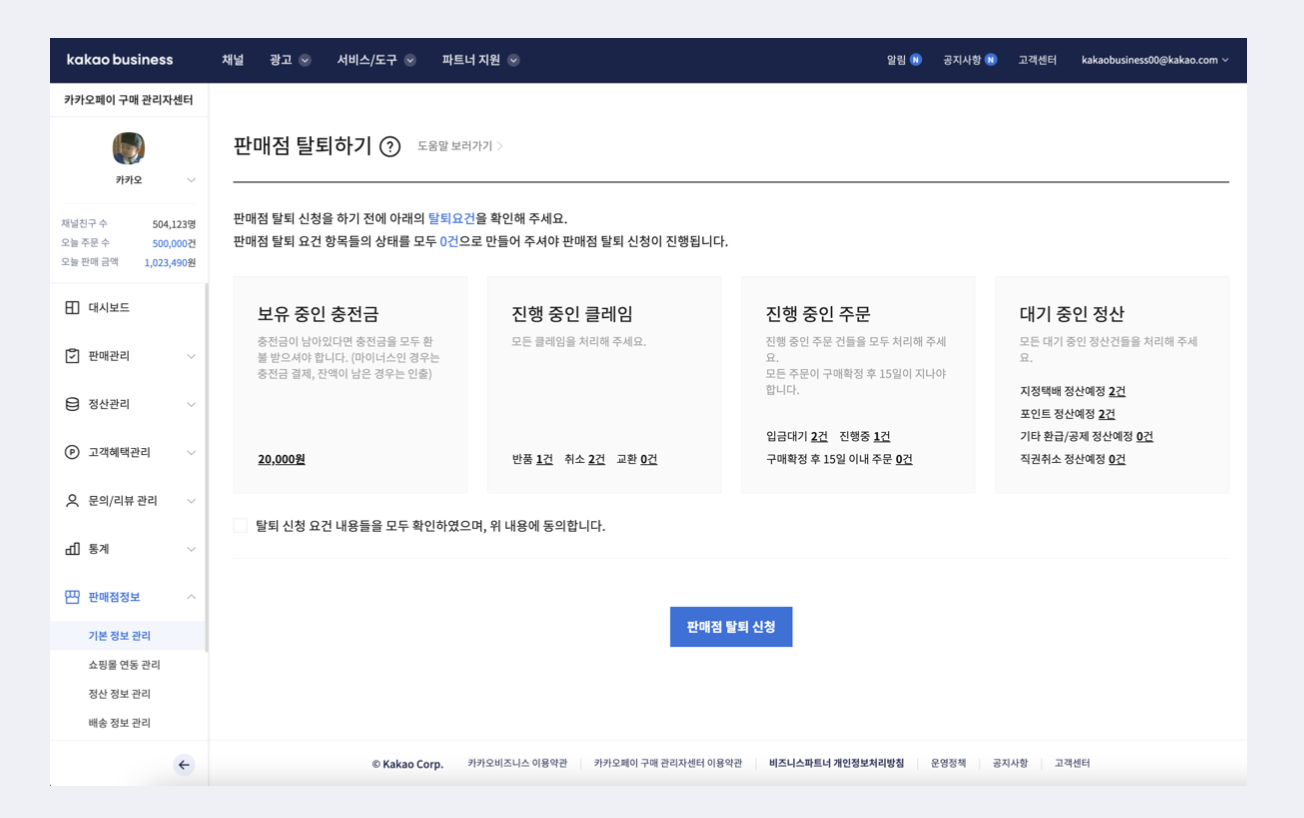1304x818 pixels.
Task: Click the 고객혜택관리 P coin icon
Action: click(72, 452)
